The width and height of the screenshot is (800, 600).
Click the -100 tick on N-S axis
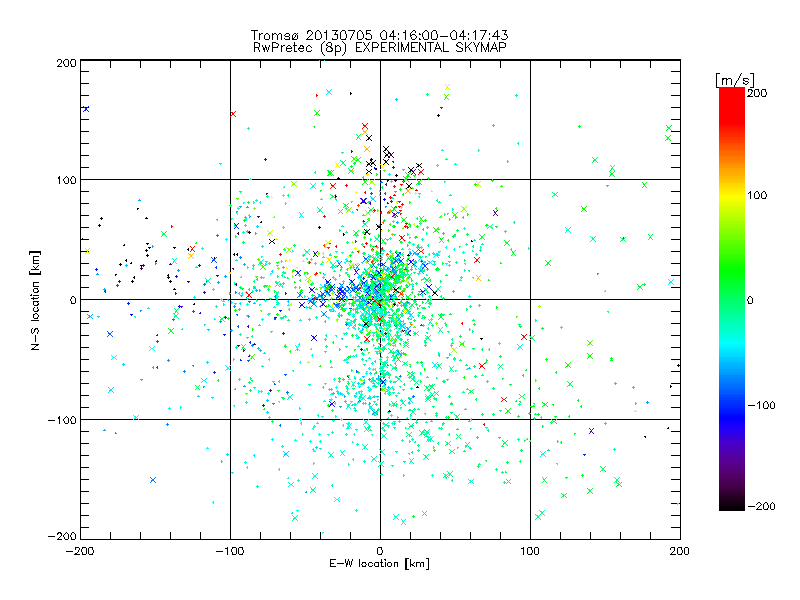[62, 420]
